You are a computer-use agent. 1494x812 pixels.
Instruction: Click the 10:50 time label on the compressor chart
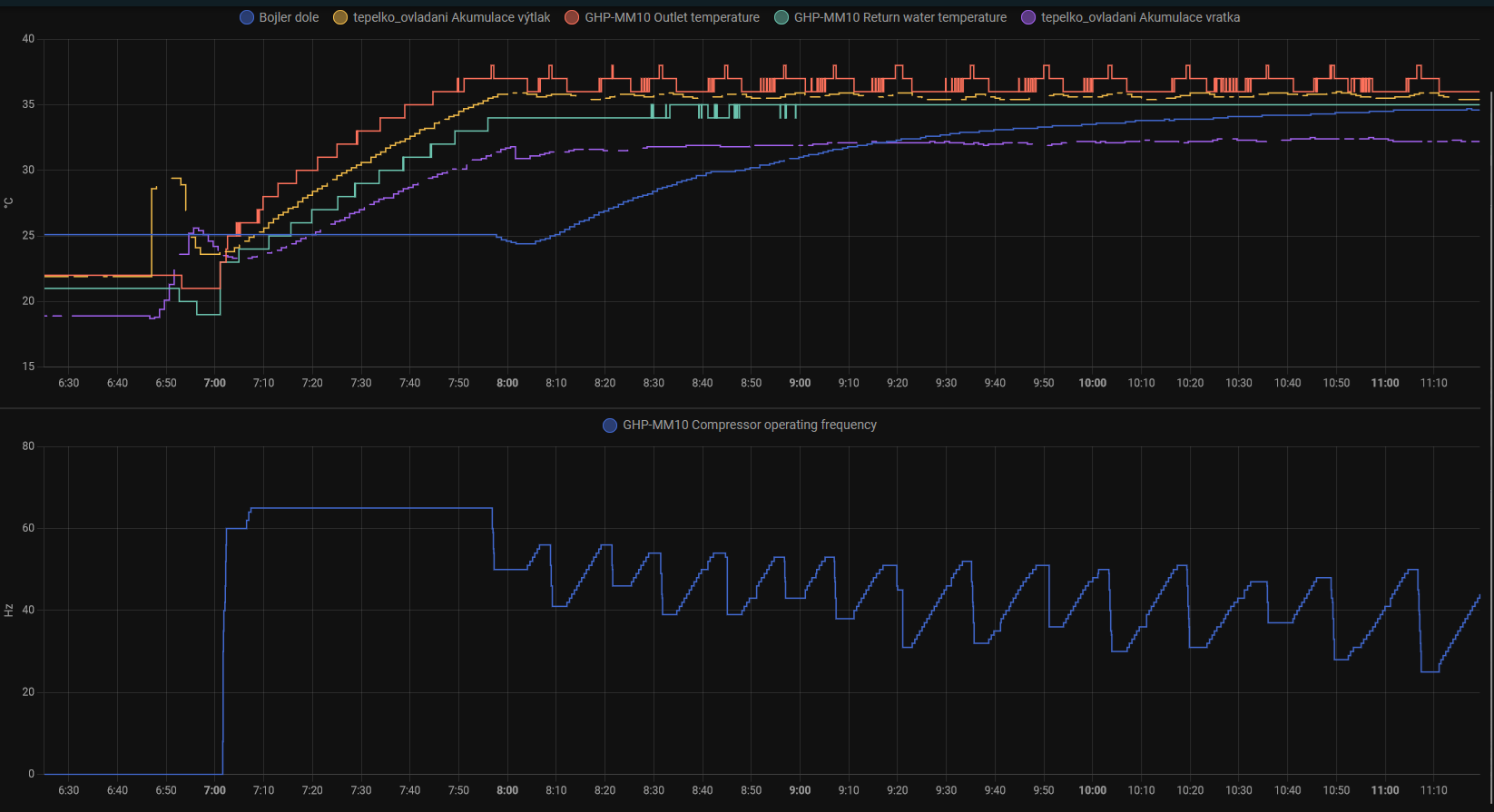[1336, 790]
